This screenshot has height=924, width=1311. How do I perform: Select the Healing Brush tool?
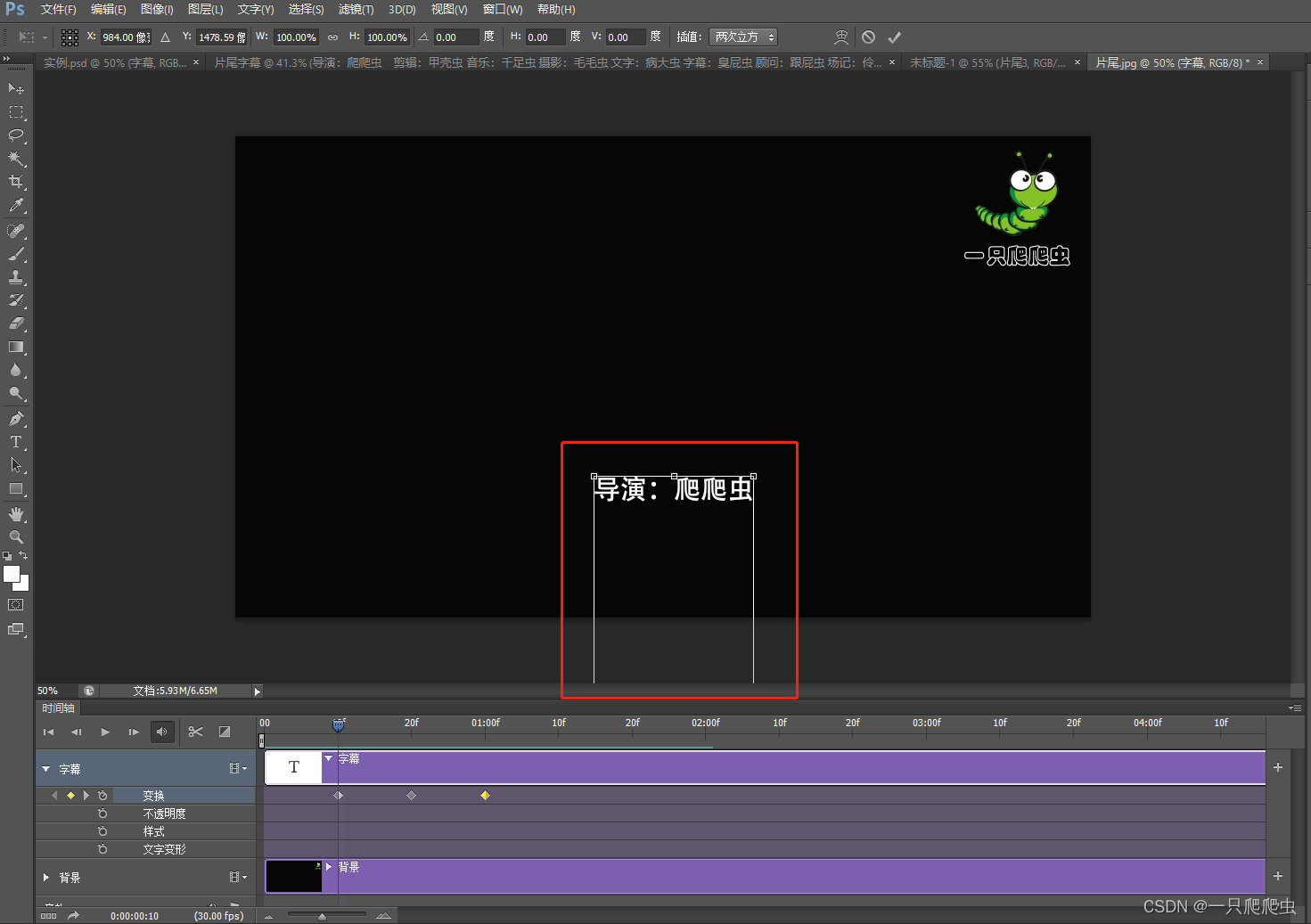point(16,231)
